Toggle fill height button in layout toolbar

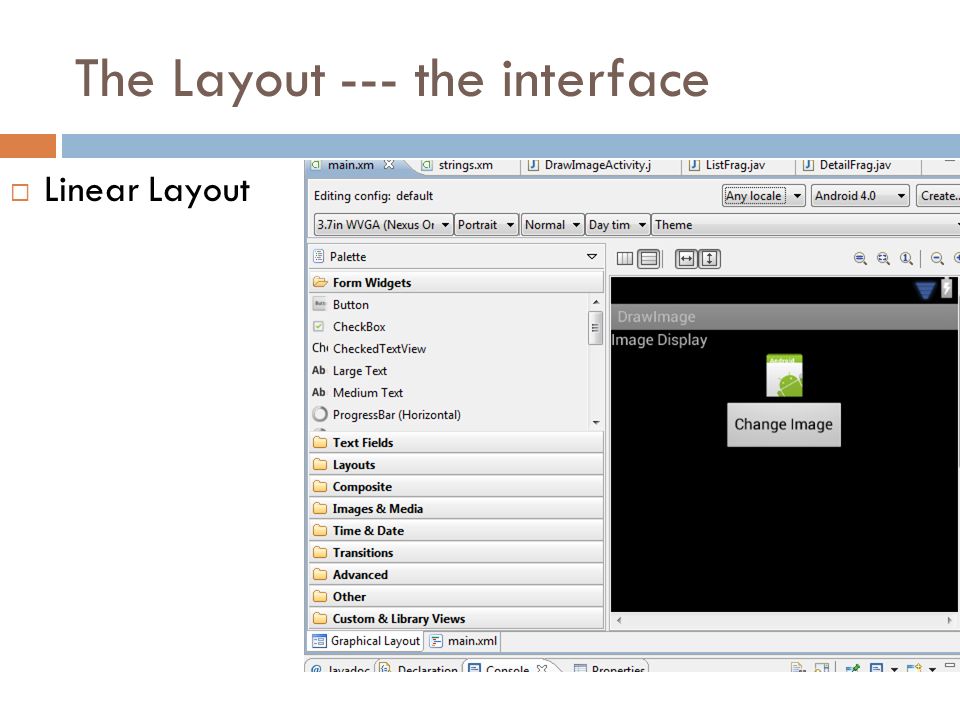710,258
